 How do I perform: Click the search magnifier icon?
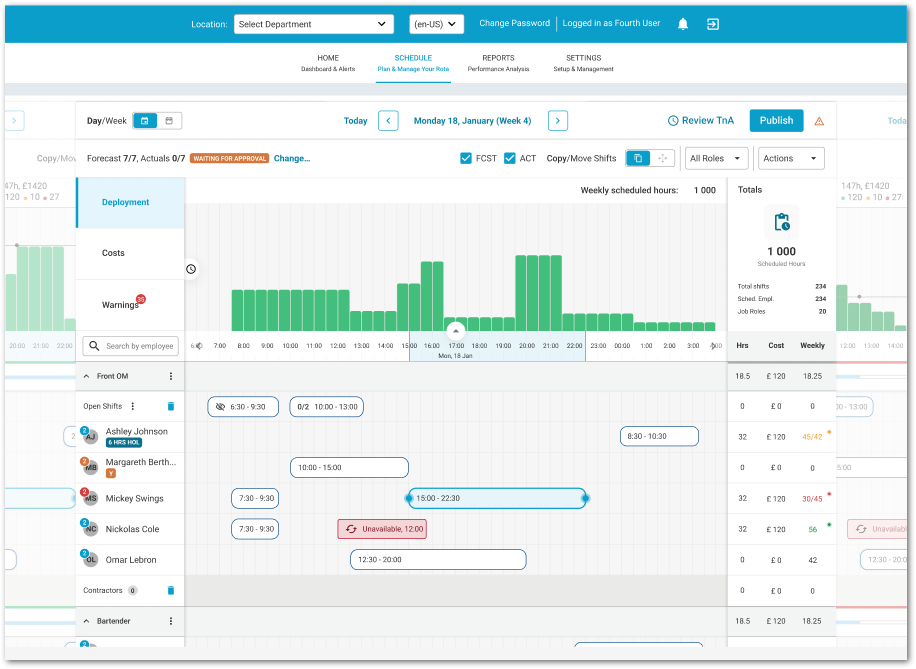pyautogui.click(x=94, y=346)
